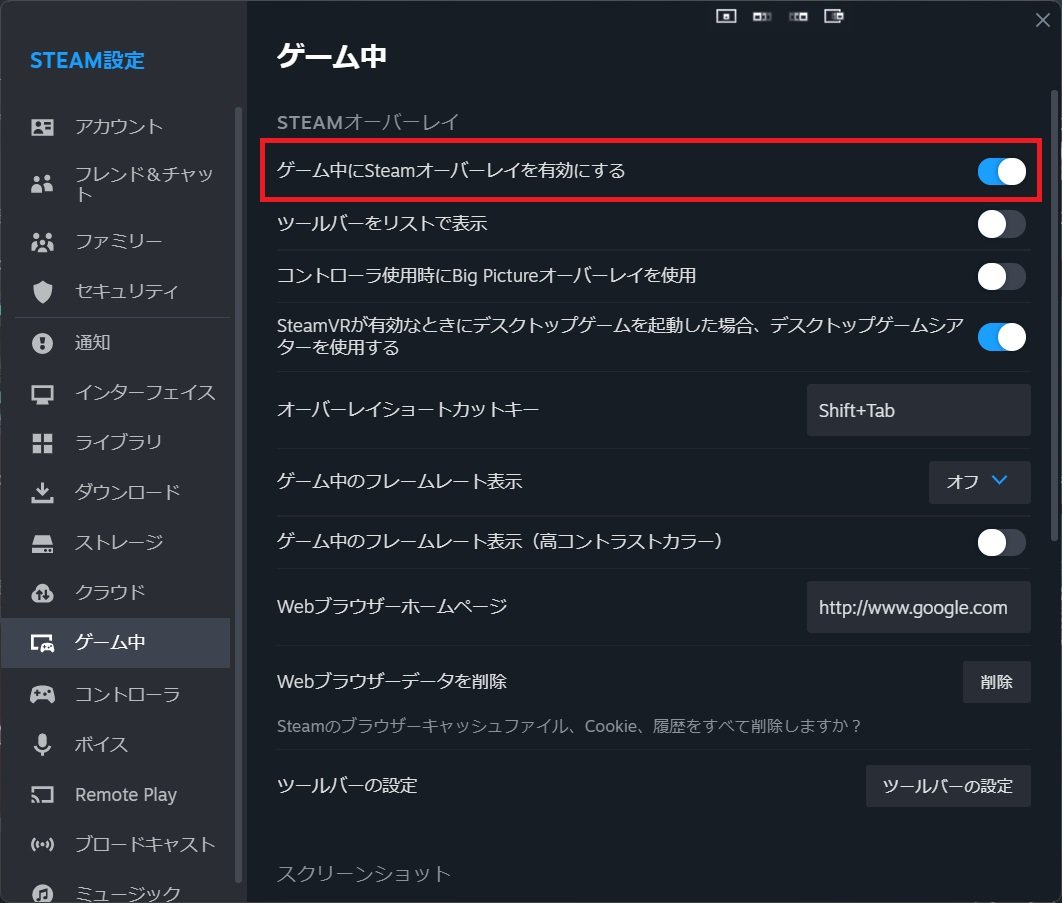Click the sidebar vertical scrollbar
Viewport: 1062px width, 903px height.
238,495
